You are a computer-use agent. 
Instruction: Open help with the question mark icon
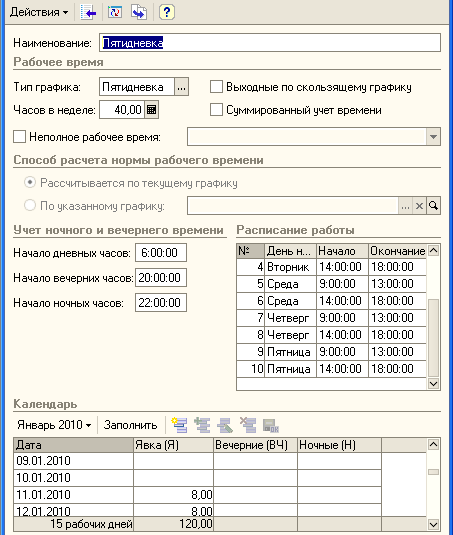click(166, 12)
